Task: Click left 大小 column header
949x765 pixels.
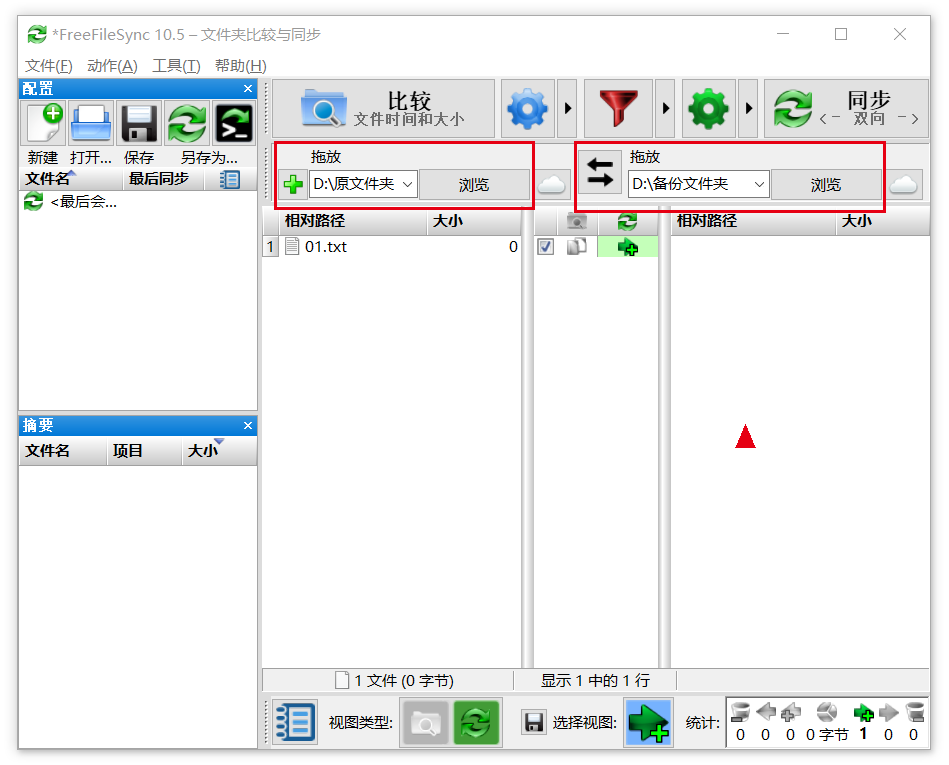Action: point(474,221)
